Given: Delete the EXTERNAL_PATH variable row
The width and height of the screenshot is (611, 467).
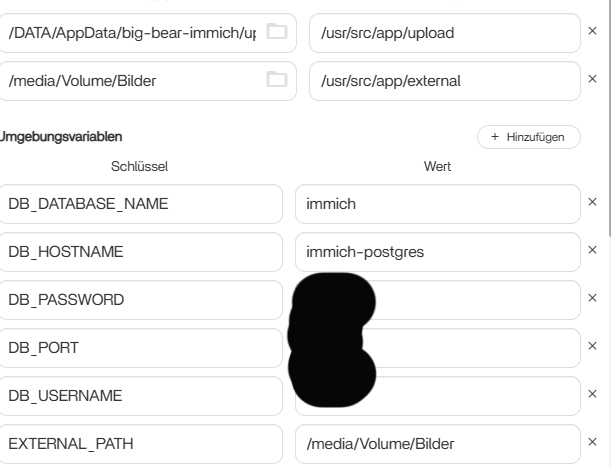Looking at the screenshot, I should [x=592, y=443].
